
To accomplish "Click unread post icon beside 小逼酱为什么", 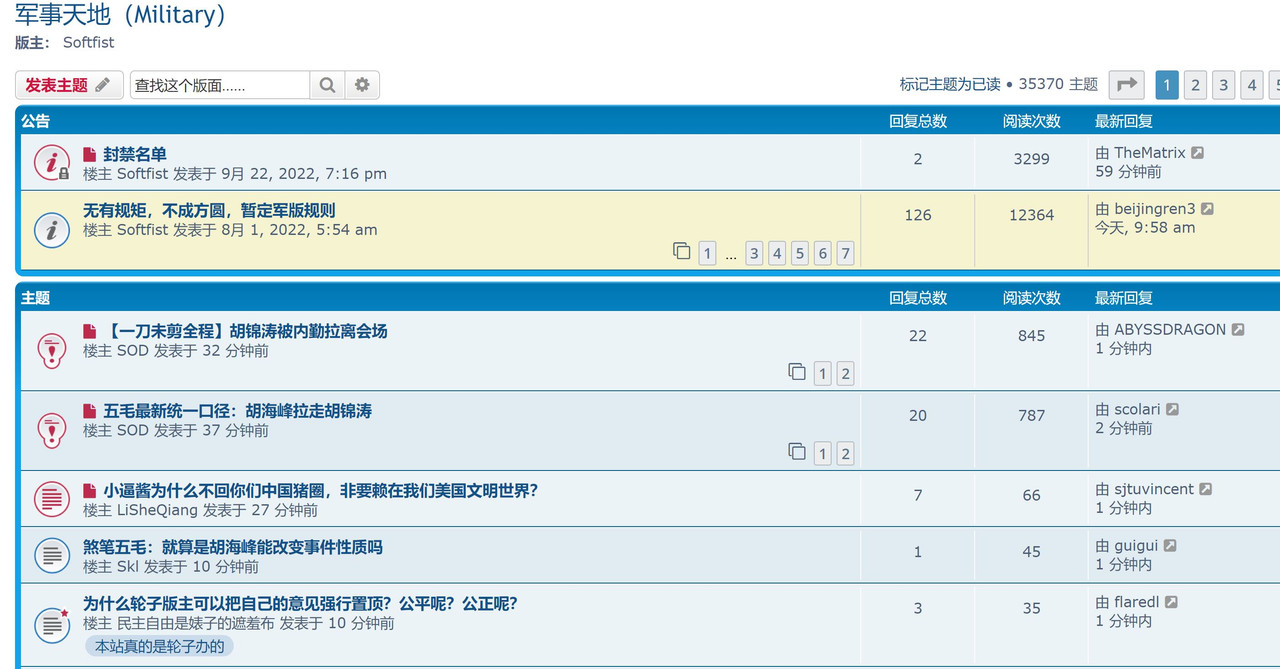I will (x=90, y=491).
